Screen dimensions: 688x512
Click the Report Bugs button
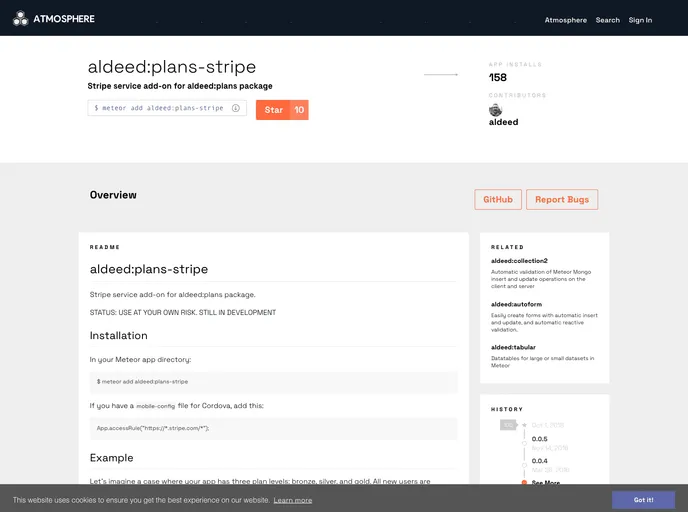tap(562, 200)
